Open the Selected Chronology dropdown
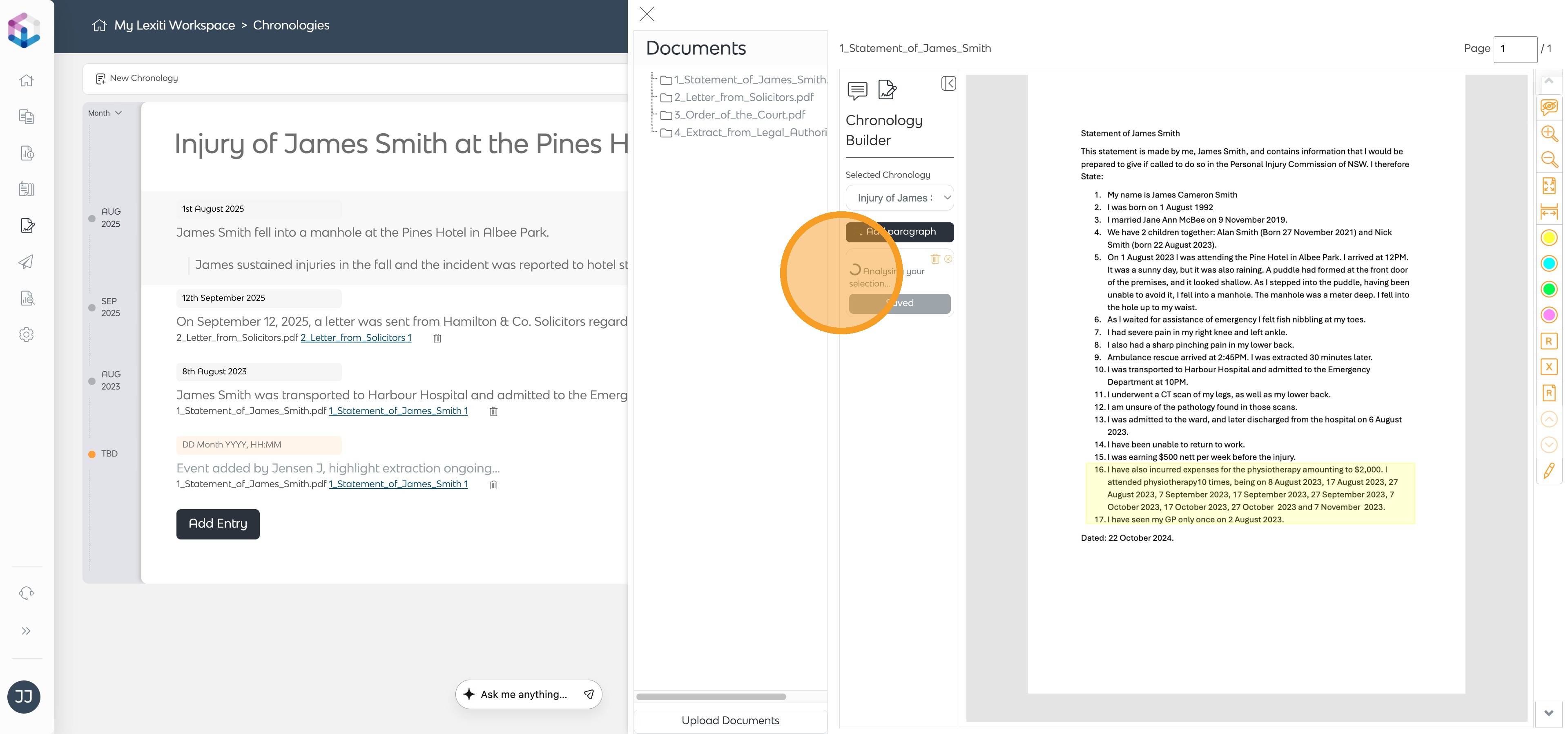Screen dimensions: 1568x734 [x=900, y=198]
